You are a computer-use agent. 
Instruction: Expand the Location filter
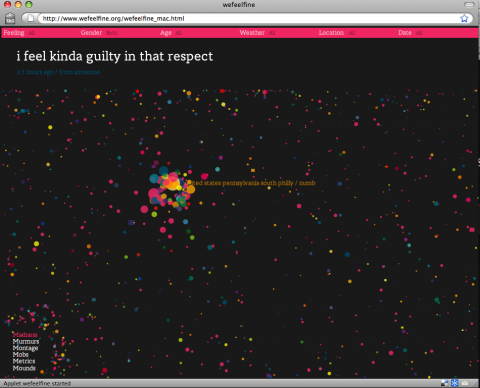tap(337, 33)
